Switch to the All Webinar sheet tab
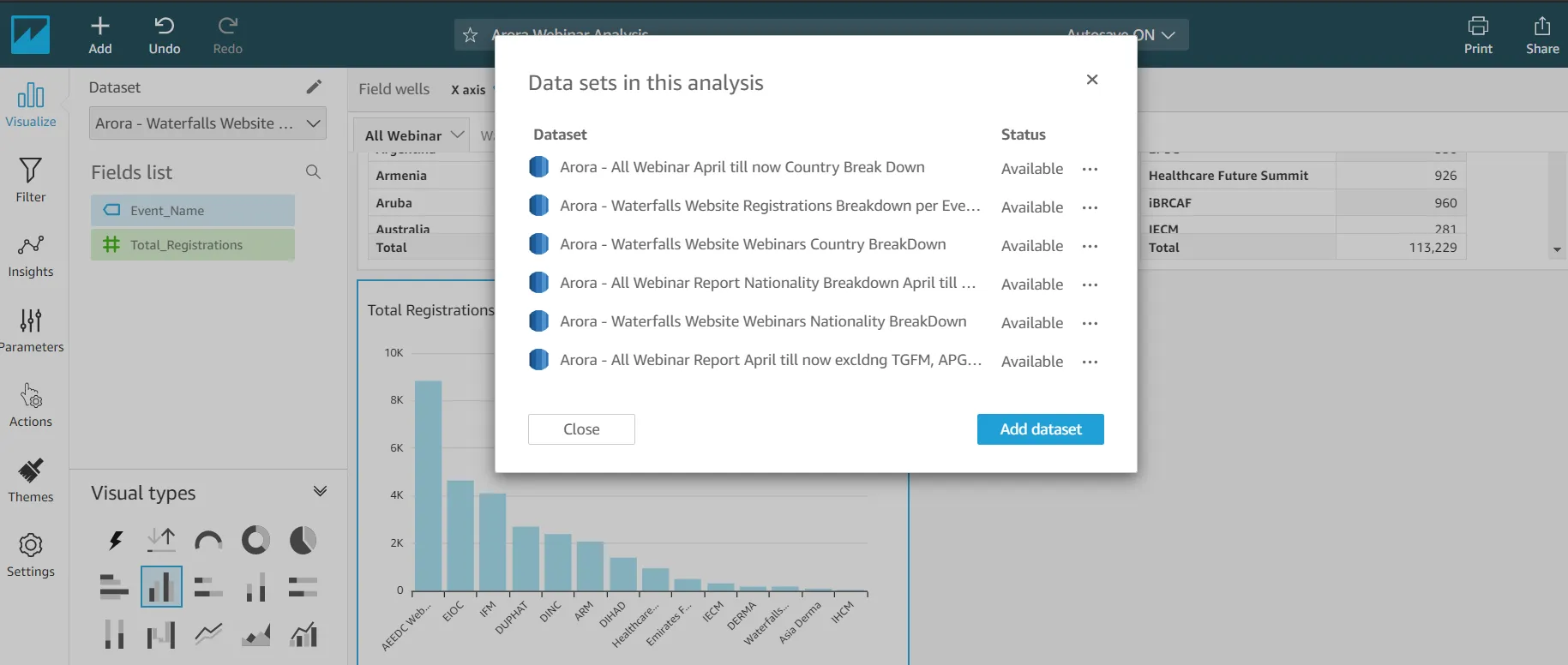The height and width of the screenshot is (665, 1568). point(403,135)
